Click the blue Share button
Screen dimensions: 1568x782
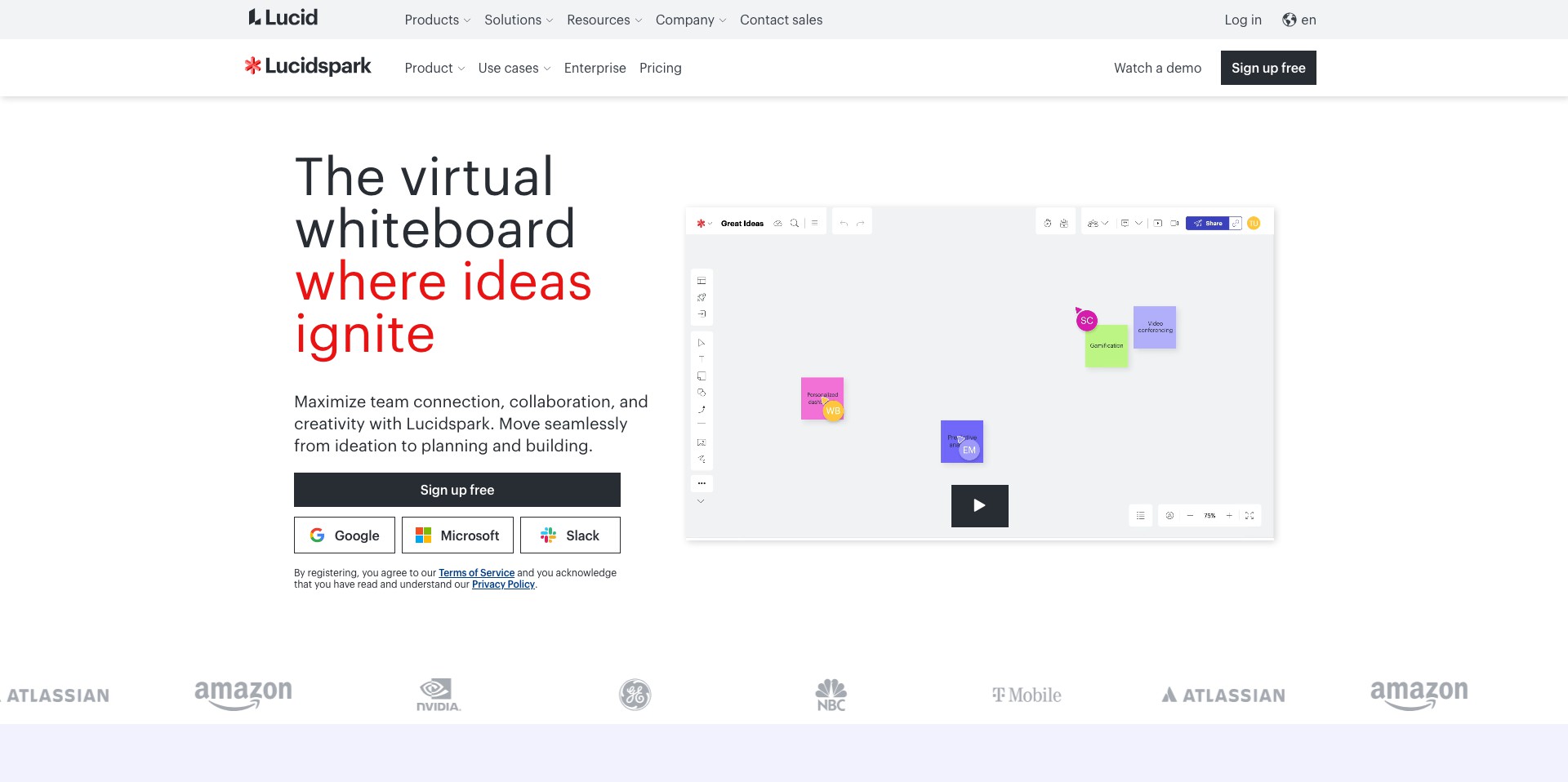pos(1208,223)
